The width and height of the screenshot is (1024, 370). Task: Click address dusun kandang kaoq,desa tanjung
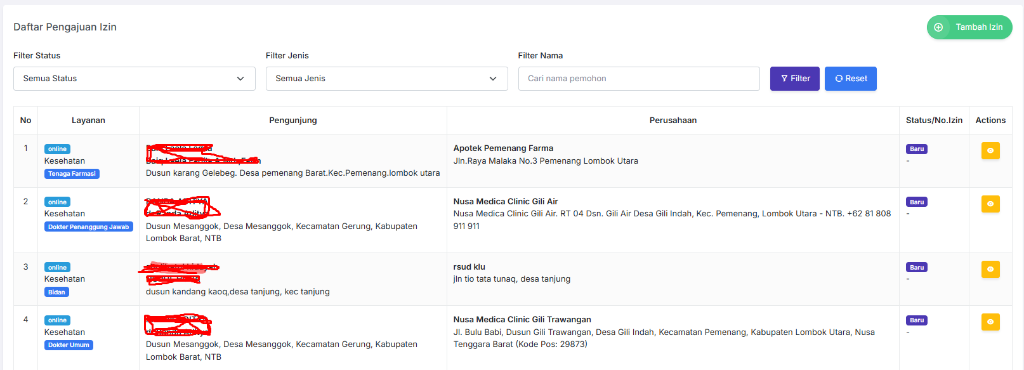pyautogui.click(x=237, y=292)
